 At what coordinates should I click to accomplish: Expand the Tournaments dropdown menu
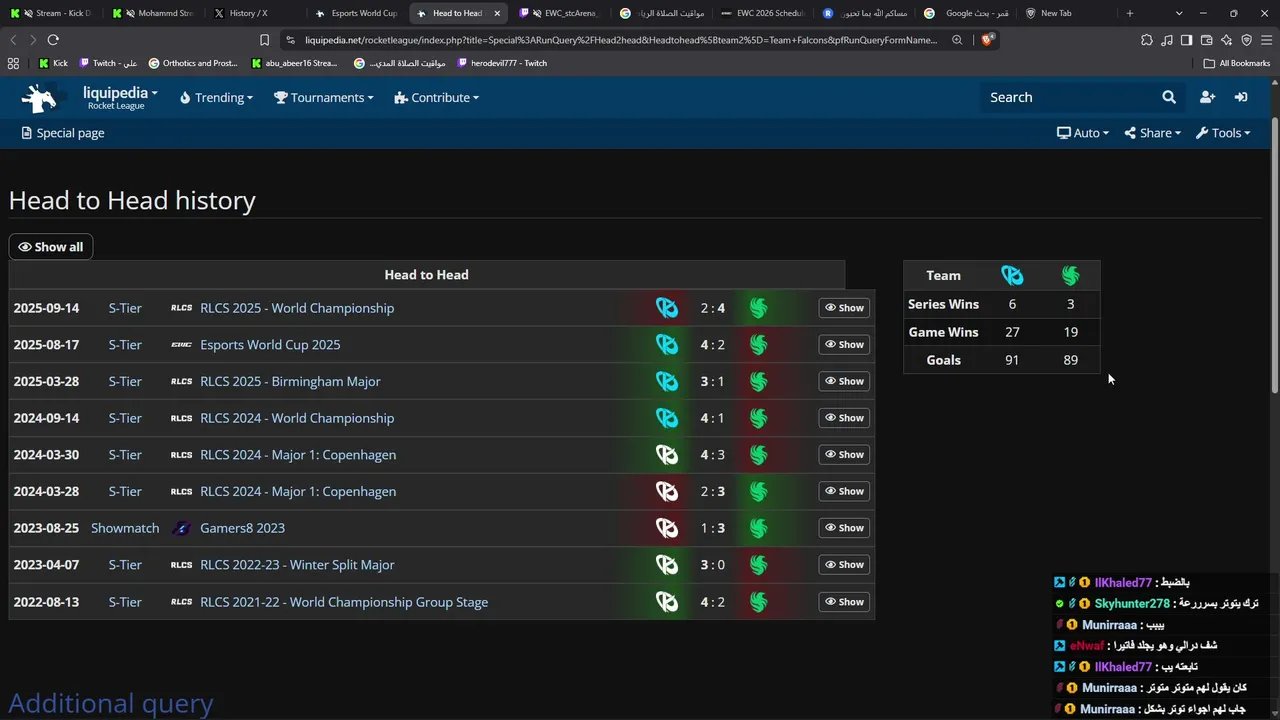(x=324, y=97)
